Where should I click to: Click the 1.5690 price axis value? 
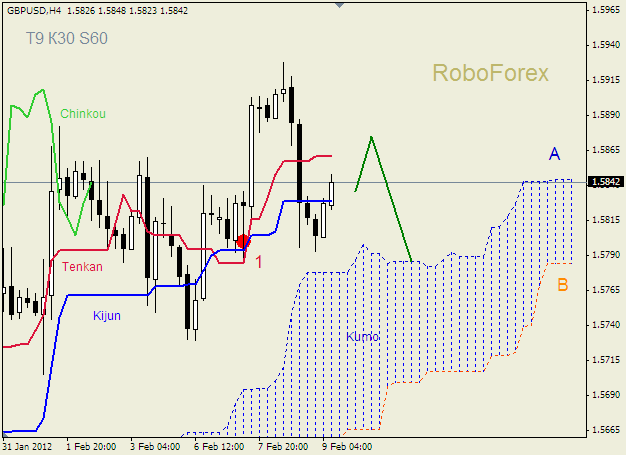(x=606, y=395)
